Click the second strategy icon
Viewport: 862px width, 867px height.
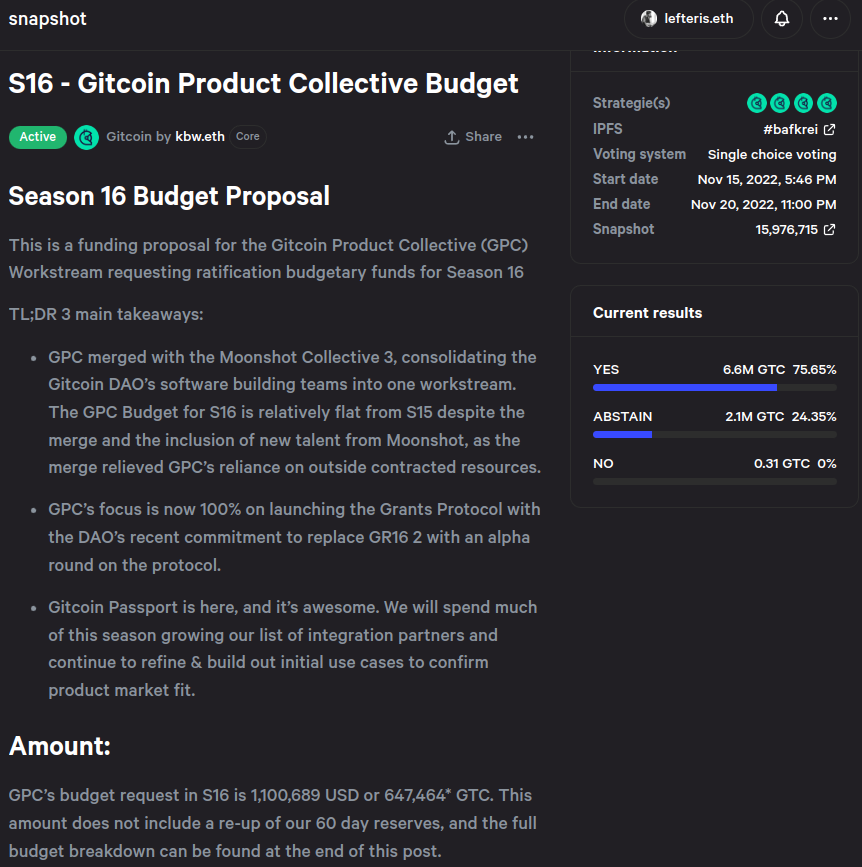coord(780,103)
